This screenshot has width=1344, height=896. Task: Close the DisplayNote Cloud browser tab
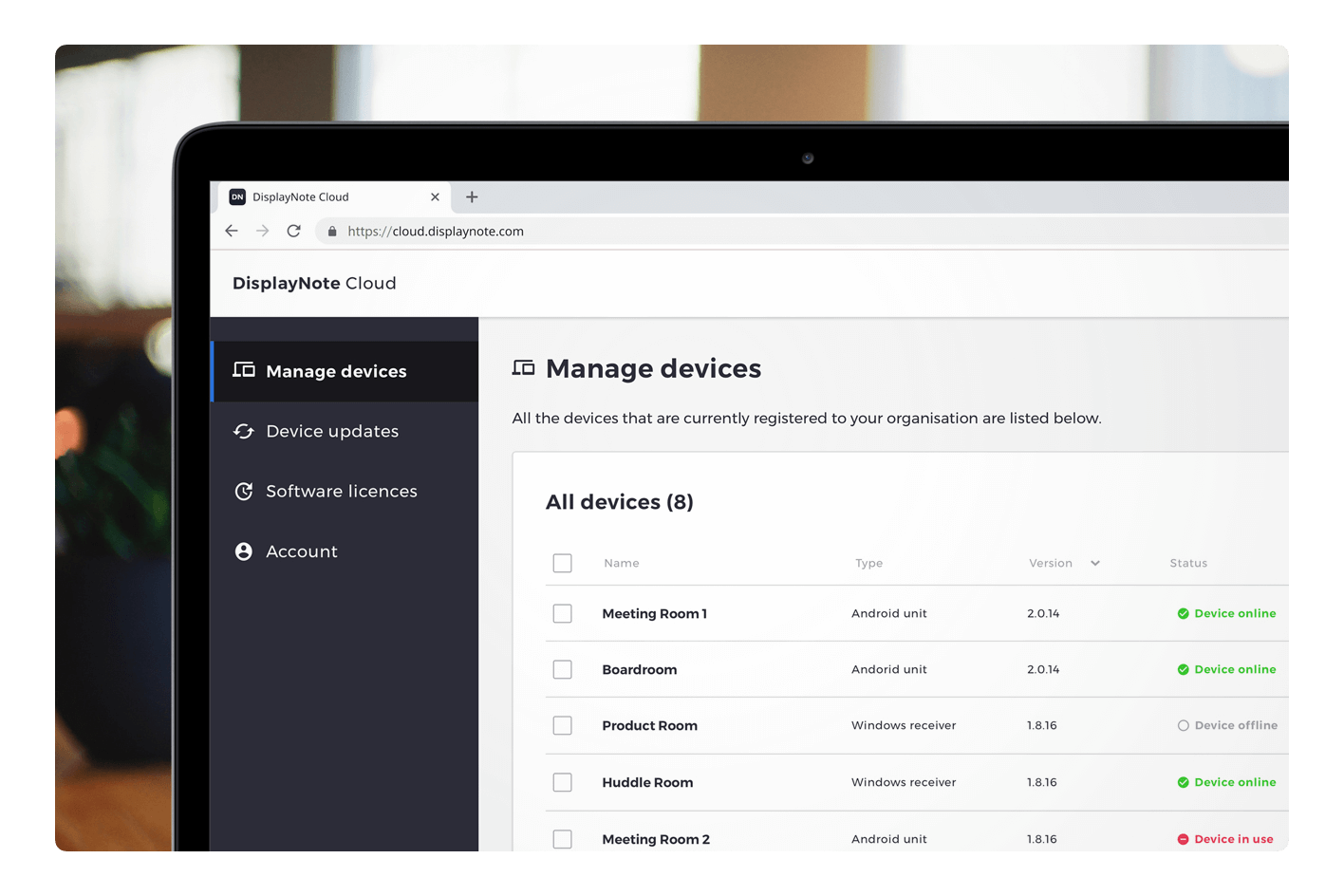[x=435, y=196]
